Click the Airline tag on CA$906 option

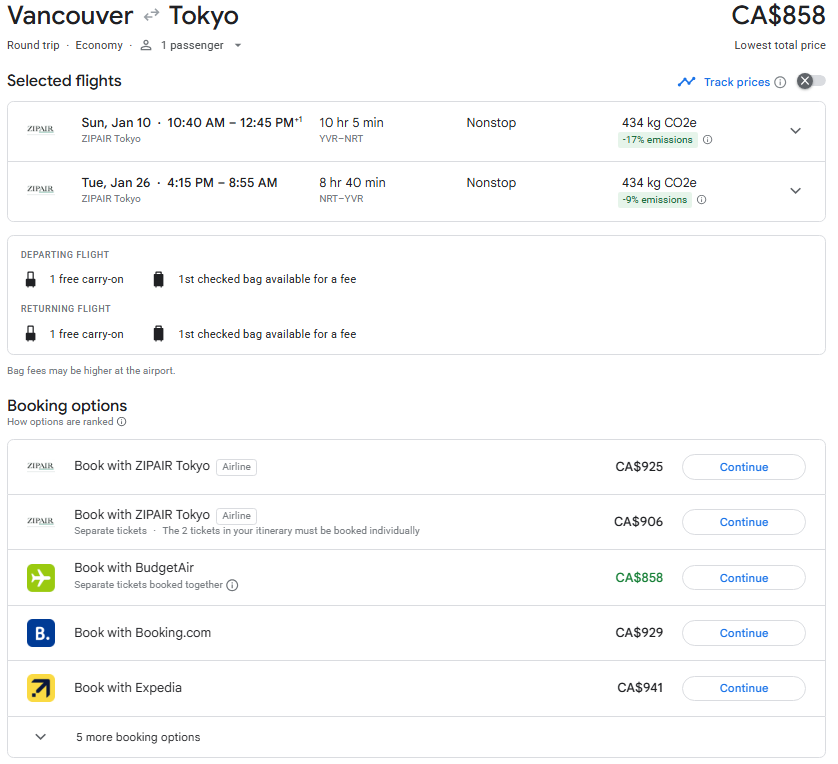[236, 516]
